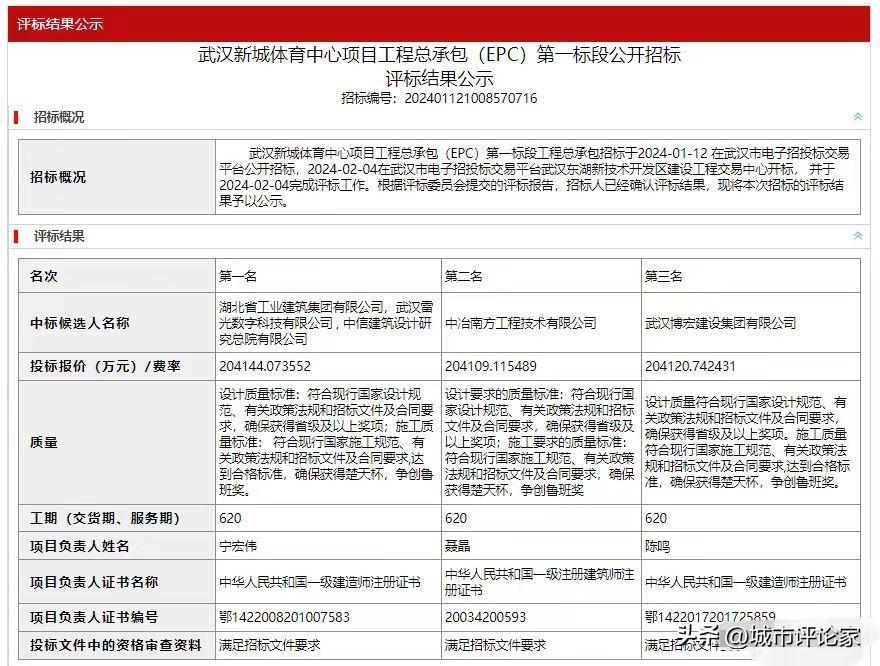Click the bid price 204144.073552
Image resolution: width=880 pixels, height=666 pixels.
[265, 367]
